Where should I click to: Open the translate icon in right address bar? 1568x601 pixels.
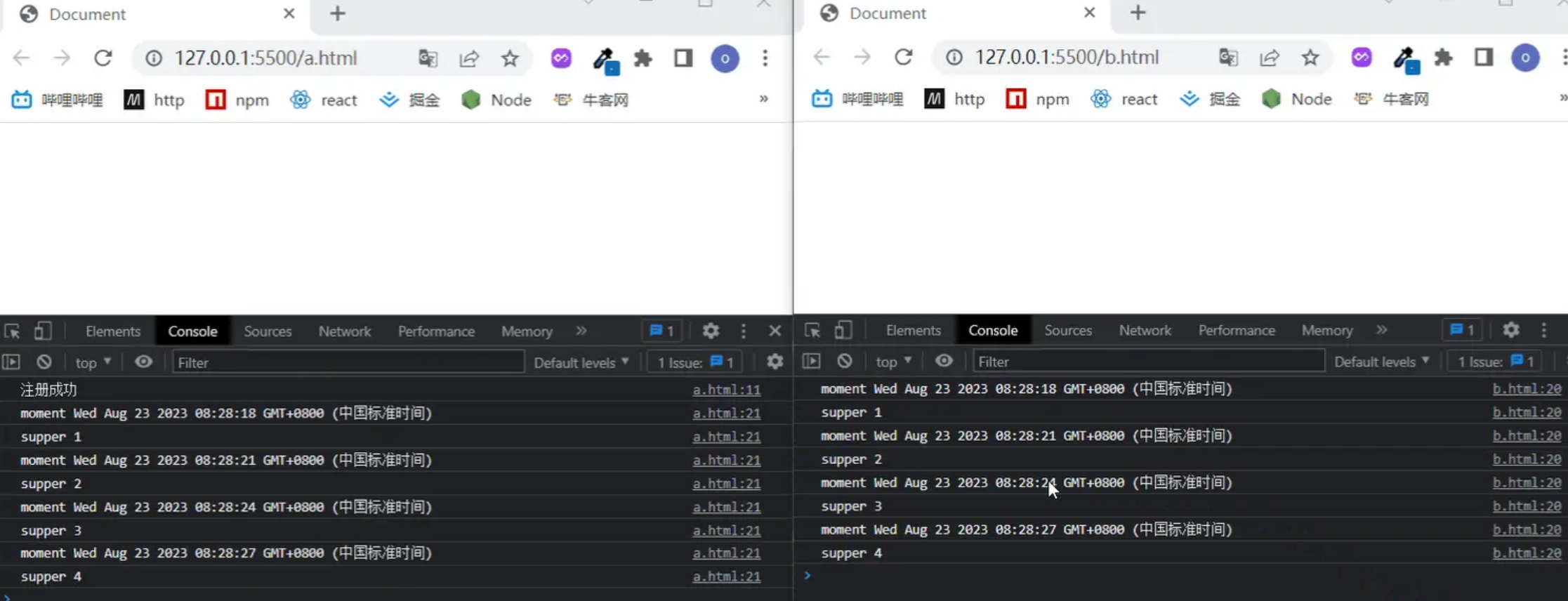tap(1228, 58)
